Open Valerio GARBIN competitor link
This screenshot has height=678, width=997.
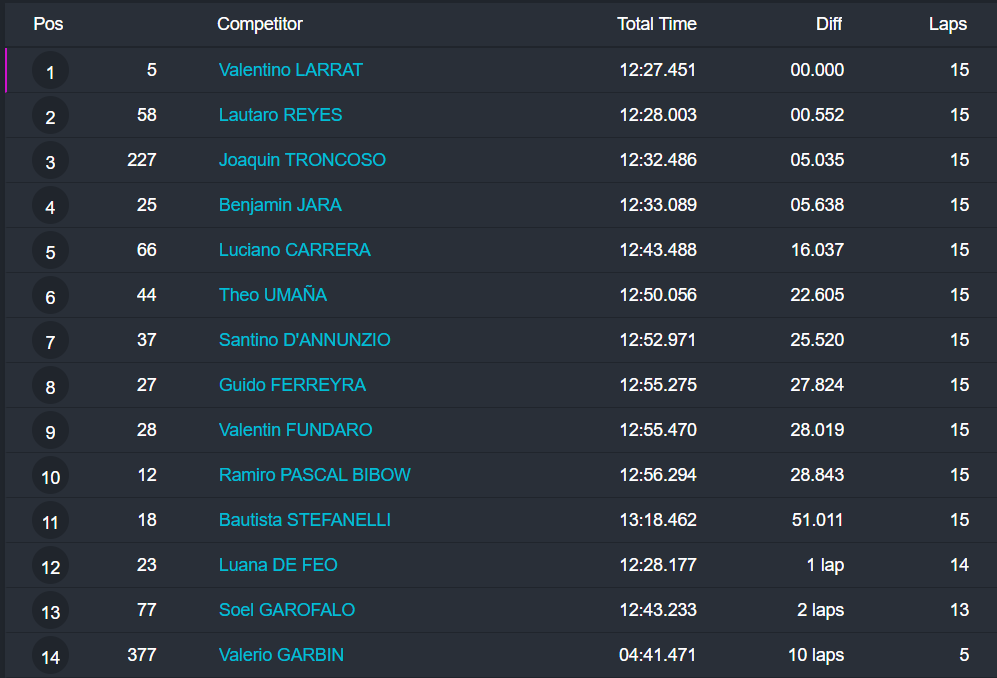[281, 655]
